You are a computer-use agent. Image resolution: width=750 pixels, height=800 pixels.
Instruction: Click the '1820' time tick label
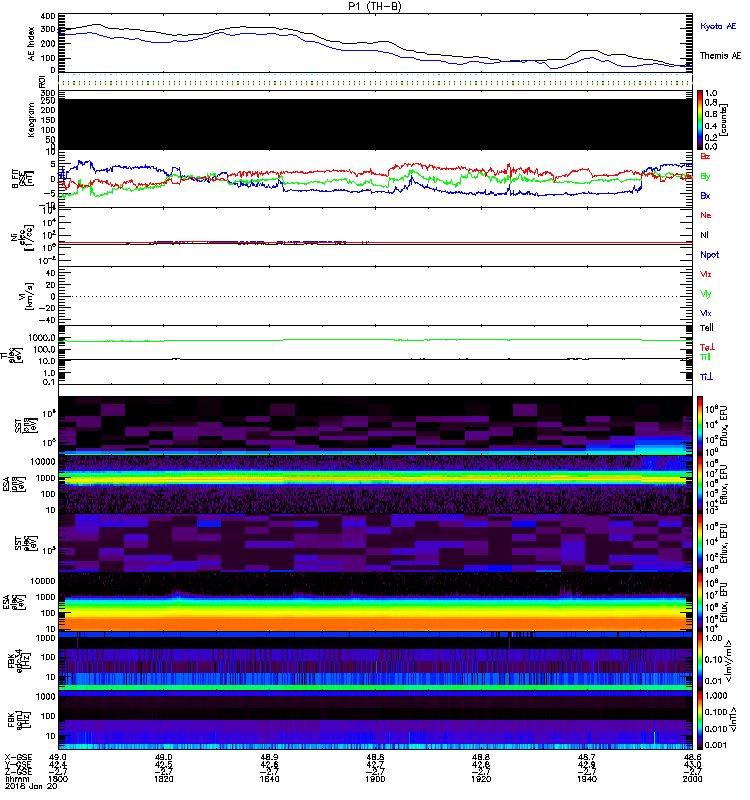[164, 779]
